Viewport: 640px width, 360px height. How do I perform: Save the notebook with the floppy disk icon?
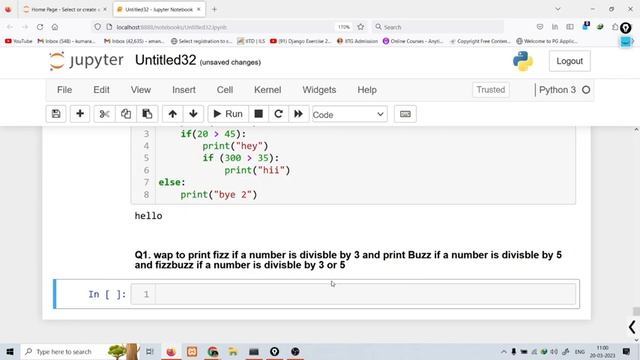56,114
